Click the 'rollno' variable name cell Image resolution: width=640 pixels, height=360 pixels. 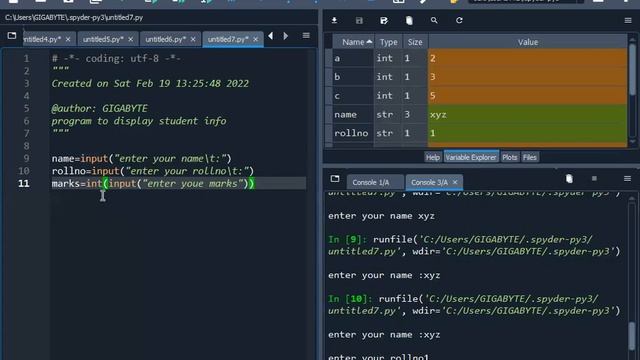pos(353,133)
